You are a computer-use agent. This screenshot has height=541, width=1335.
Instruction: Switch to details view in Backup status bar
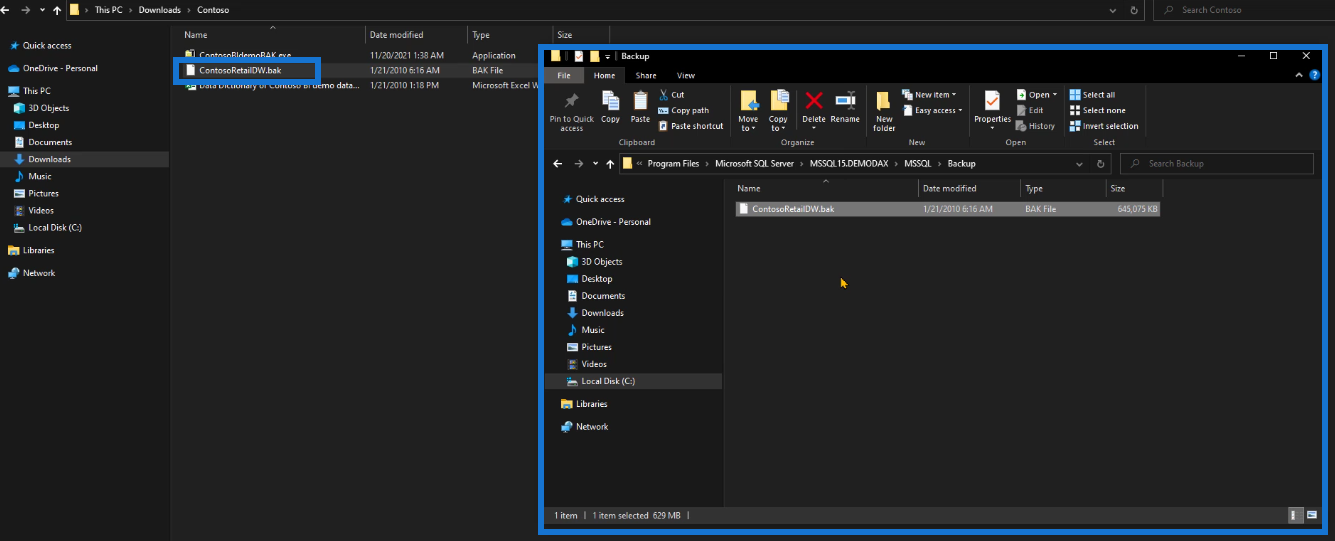coord(1295,515)
